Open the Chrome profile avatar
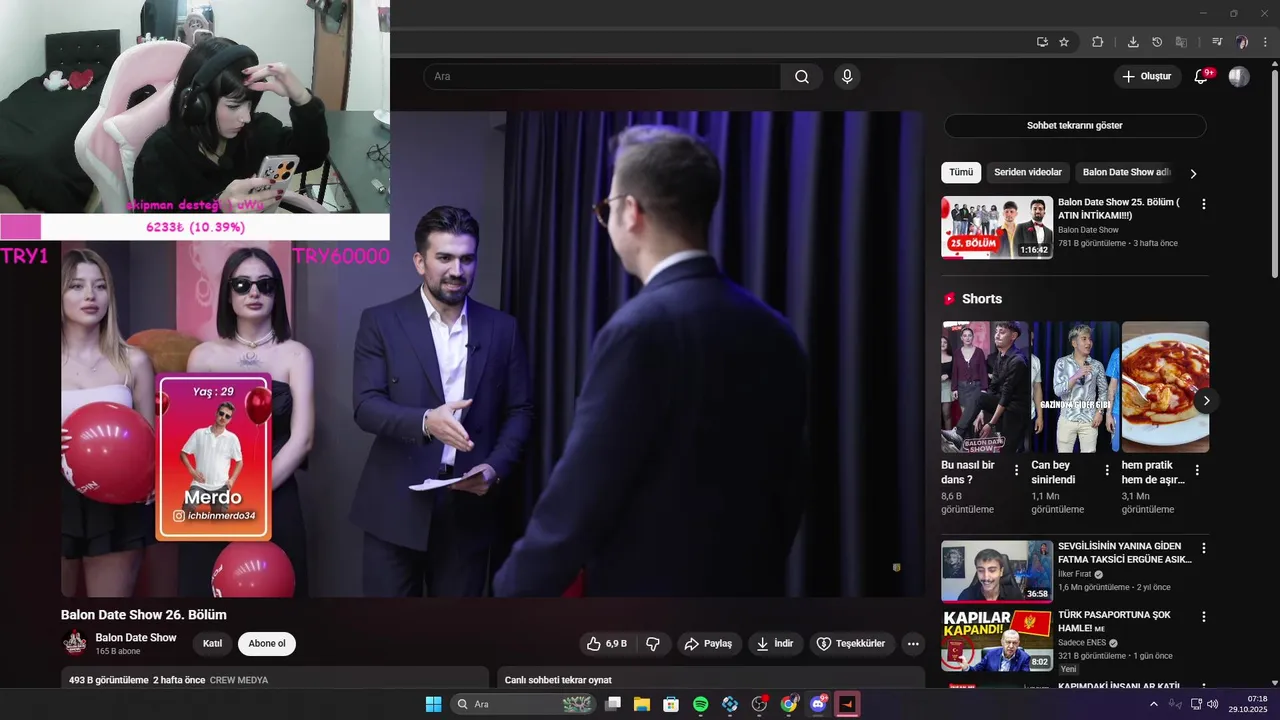The width and height of the screenshot is (1280, 720). click(x=1242, y=42)
